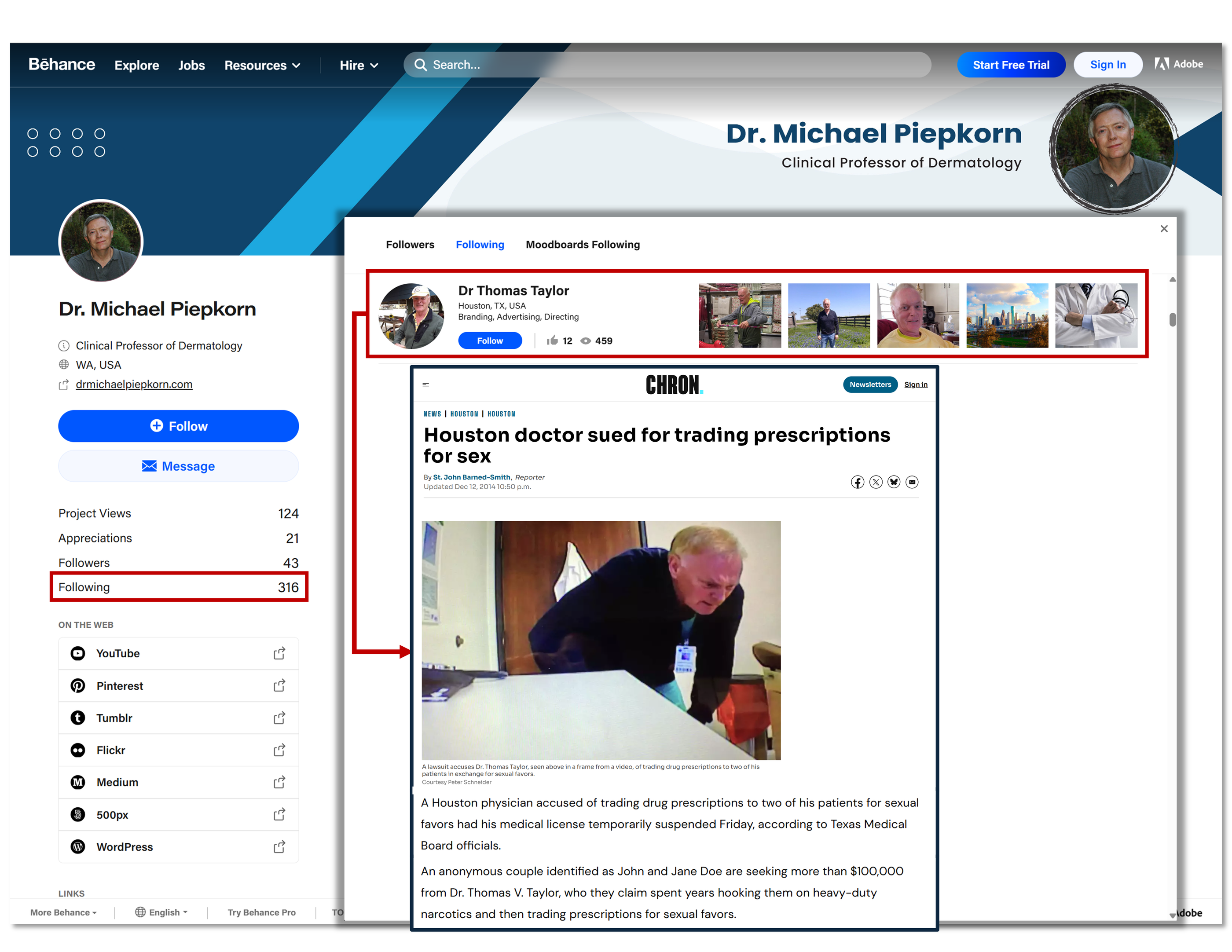This screenshot has height=952, width=1232.
Task: Click the Medium logo icon
Action: click(78, 782)
